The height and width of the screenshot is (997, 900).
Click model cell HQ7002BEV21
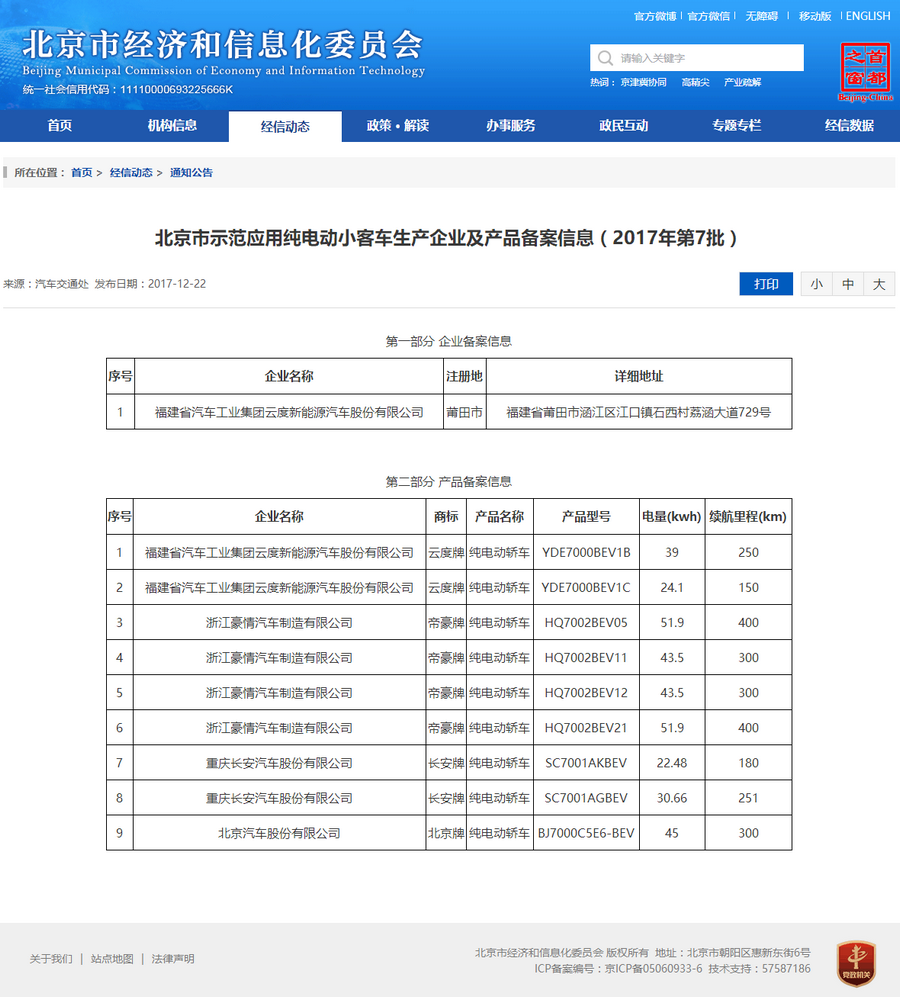586,727
